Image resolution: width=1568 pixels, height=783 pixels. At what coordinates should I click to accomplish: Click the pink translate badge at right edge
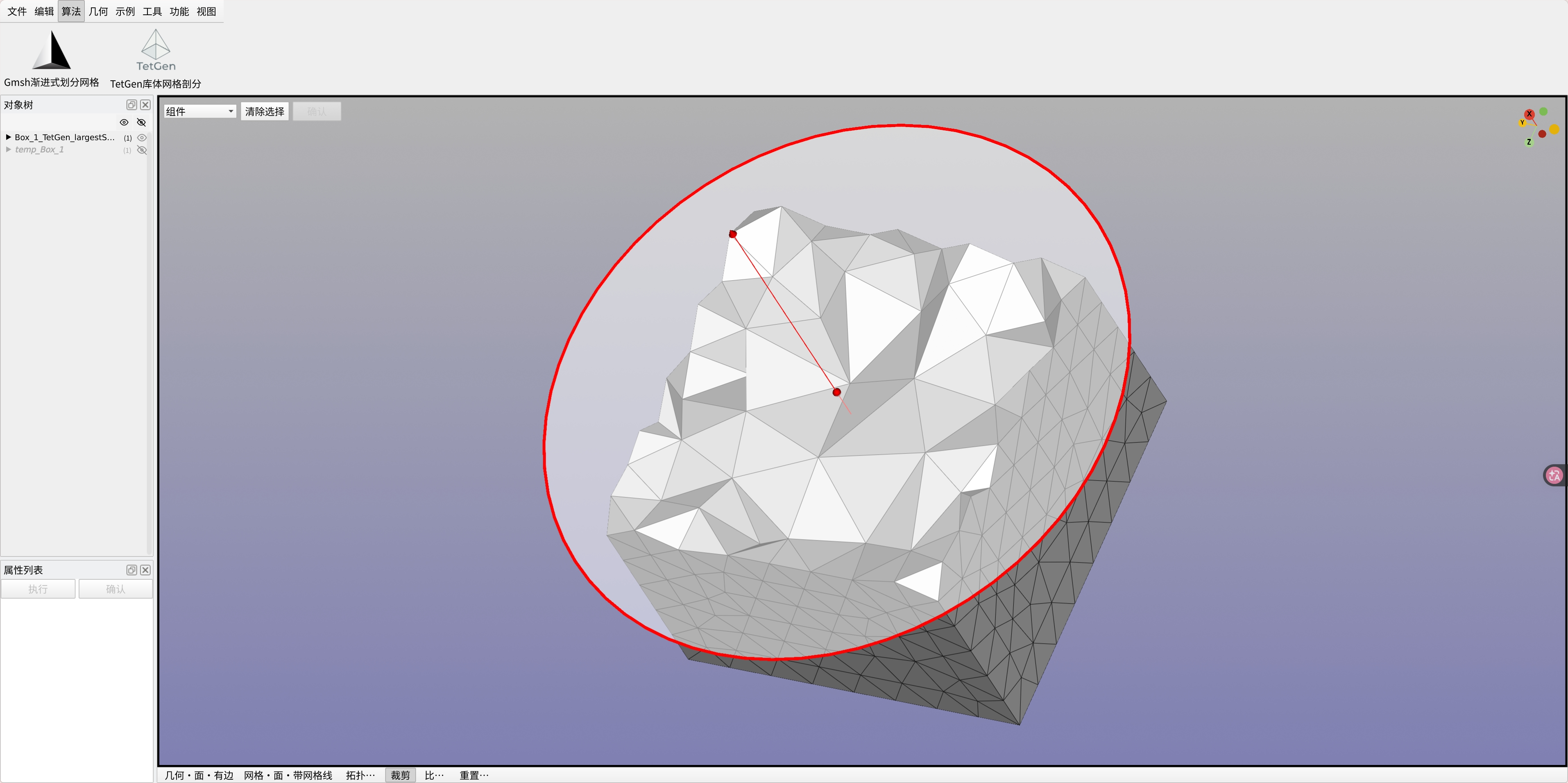(1554, 476)
